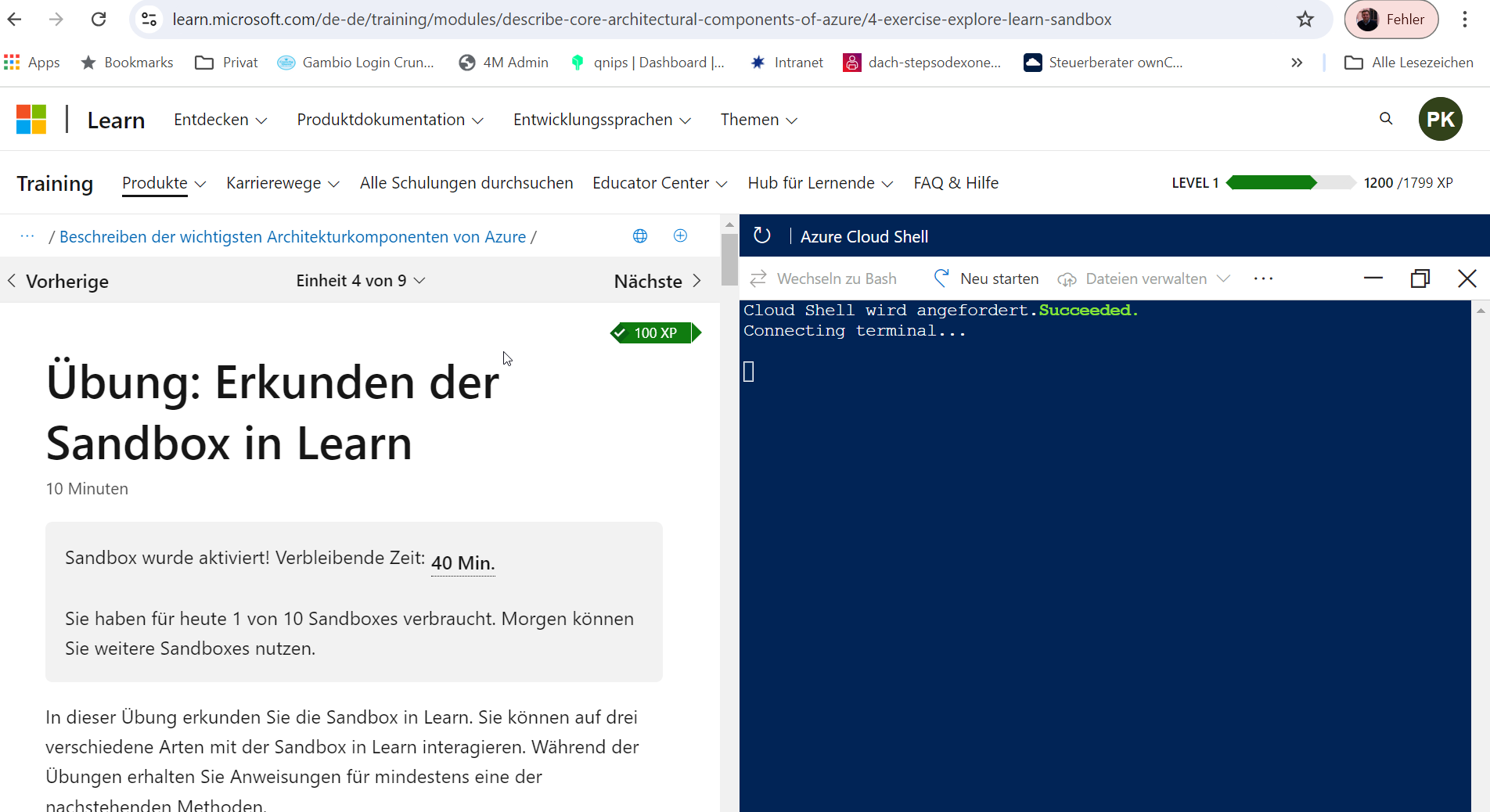Open the Learn site search magnifier
Screen dimensions: 1490x812
[1386, 119]
